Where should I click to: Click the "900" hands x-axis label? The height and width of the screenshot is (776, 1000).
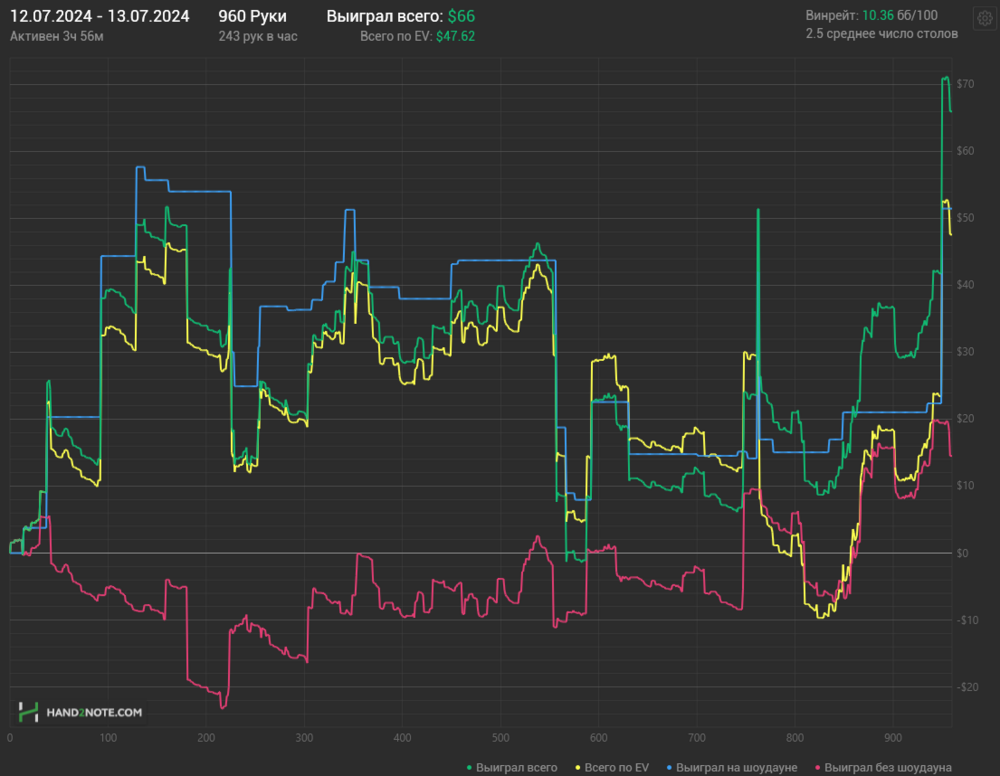coord(893,738)
